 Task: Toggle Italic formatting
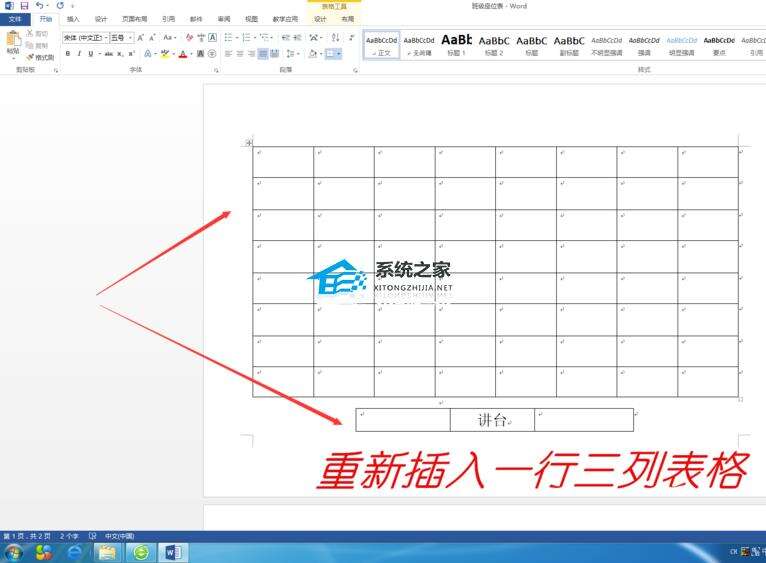pyautogui.click(x=79, y=54)
